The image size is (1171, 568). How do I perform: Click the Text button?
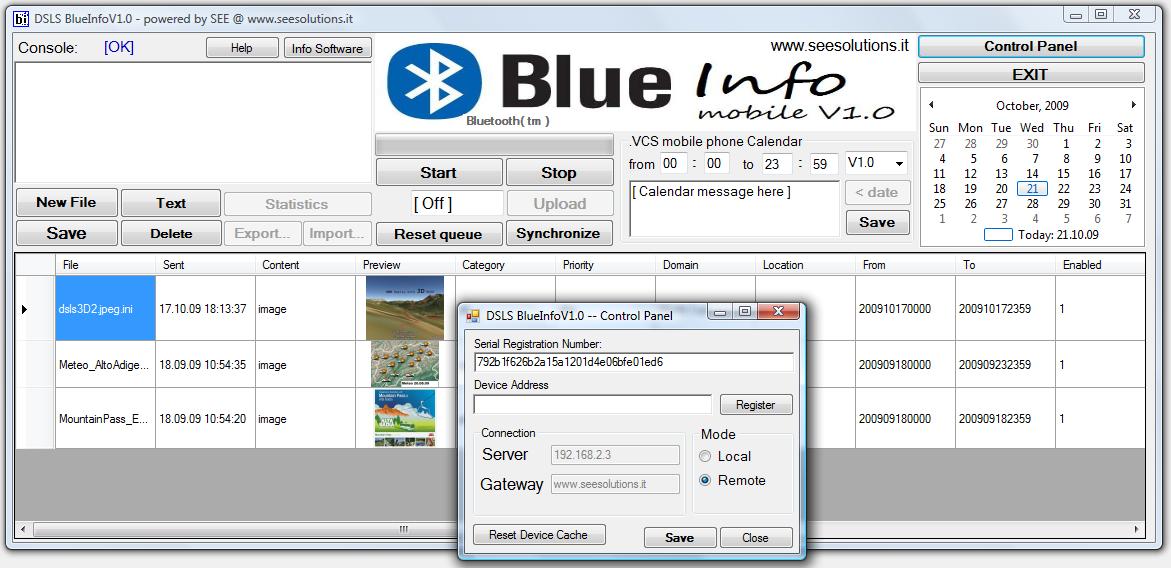(171, 203)
